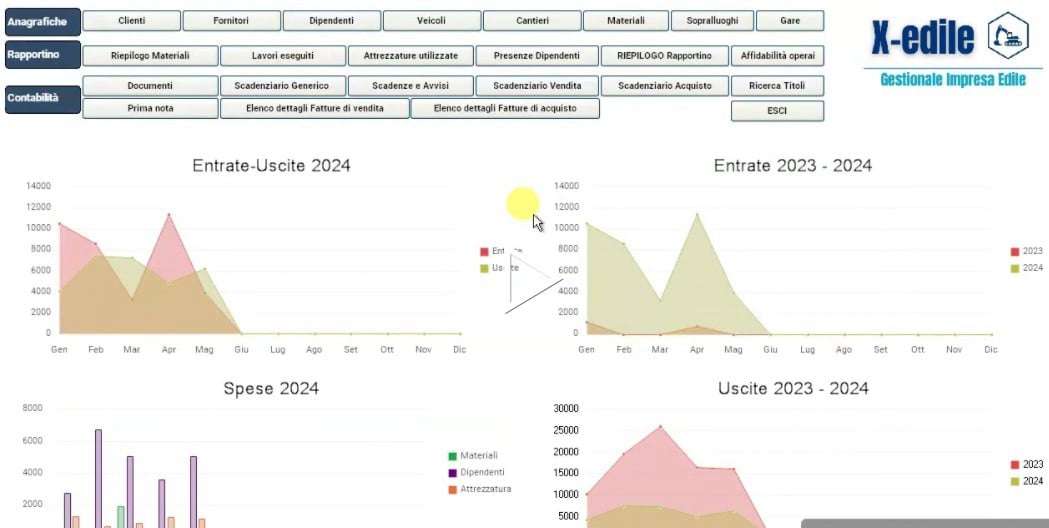Click the X-edile excavator logo icon
Viewport: 1049px width, 528px height.
[x=1008, y=36]
